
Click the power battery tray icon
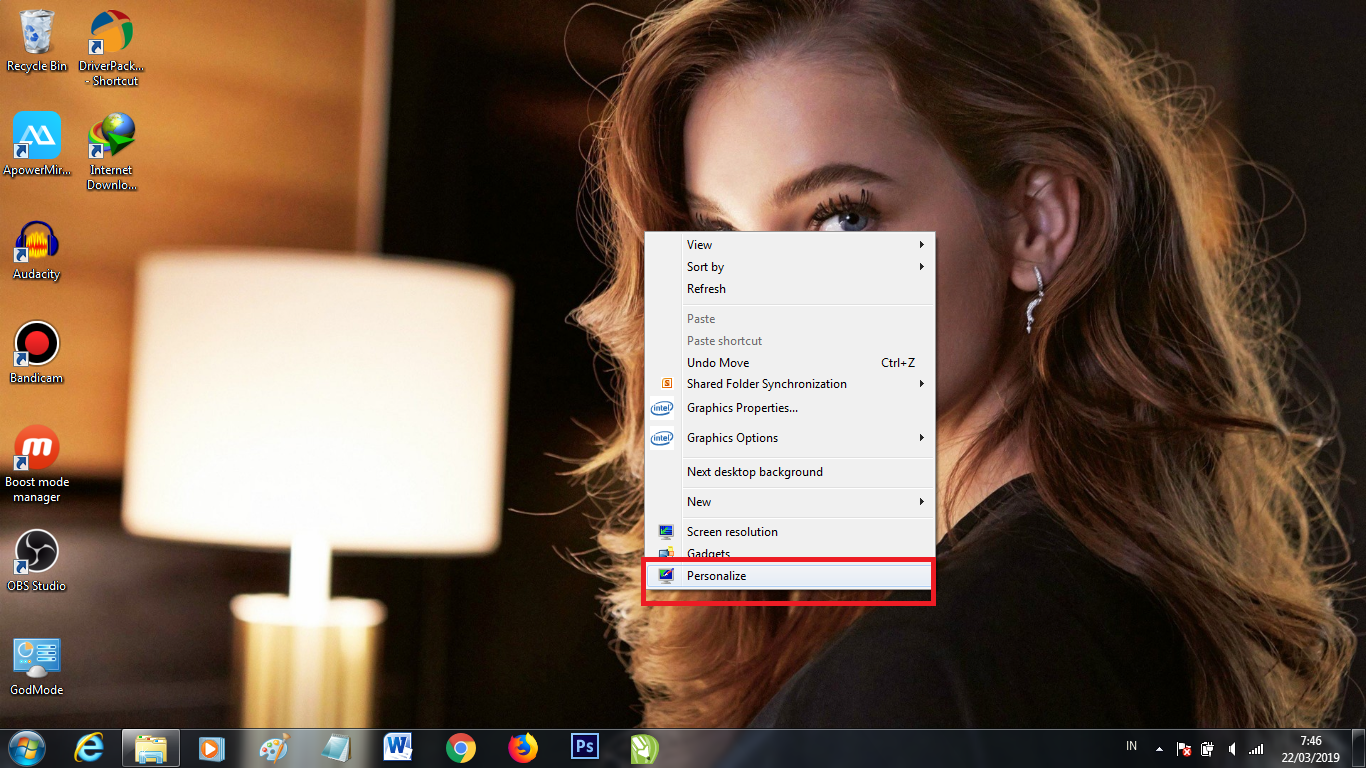(1208, 748)
